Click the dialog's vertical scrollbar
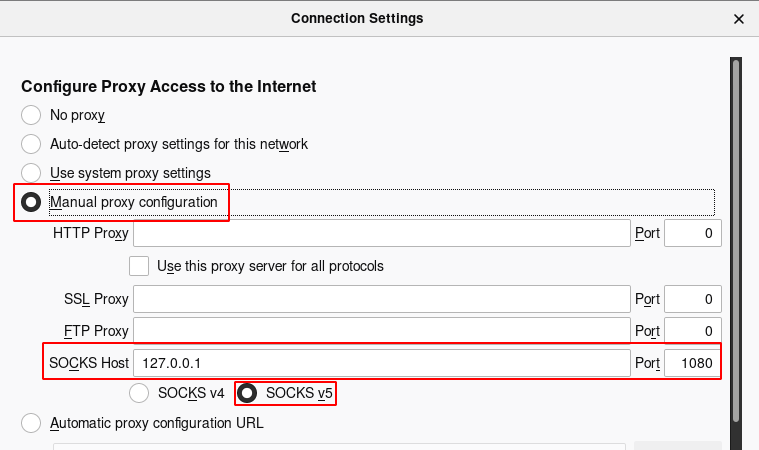 click(x=735, y=240)
